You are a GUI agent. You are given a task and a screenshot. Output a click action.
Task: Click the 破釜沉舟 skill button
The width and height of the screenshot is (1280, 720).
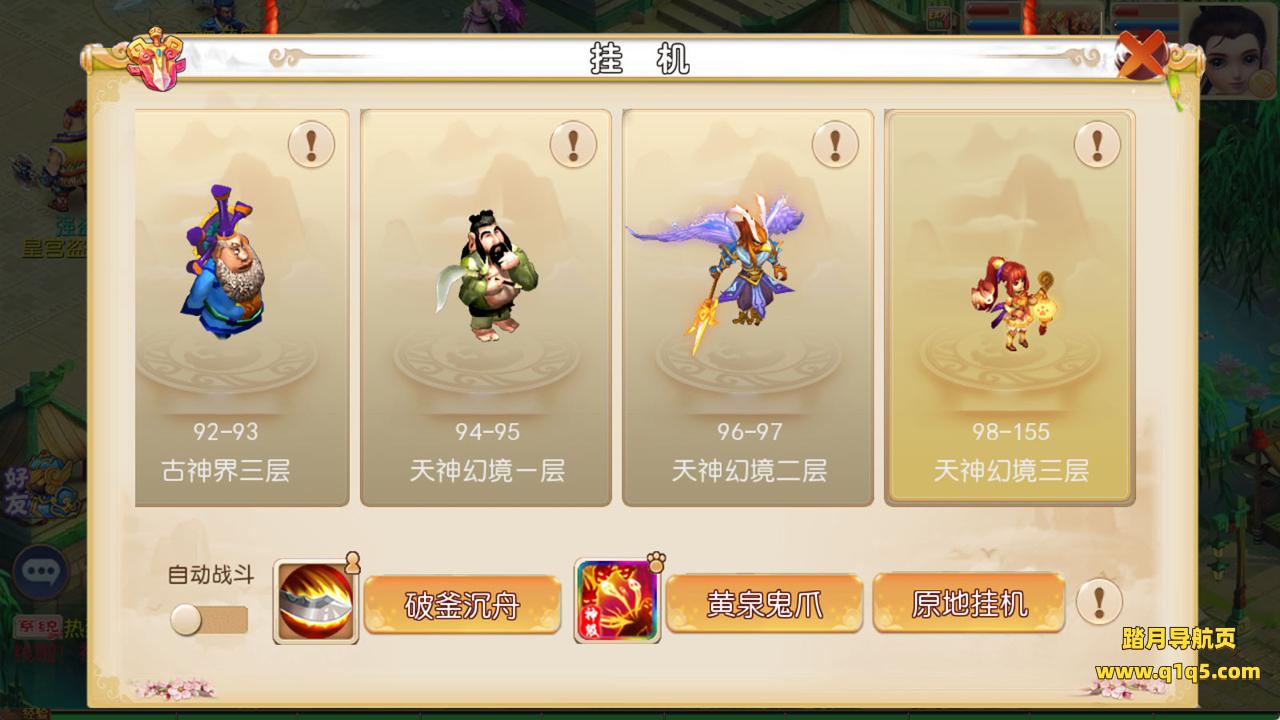pyautogui.click(x=462, y=604)
